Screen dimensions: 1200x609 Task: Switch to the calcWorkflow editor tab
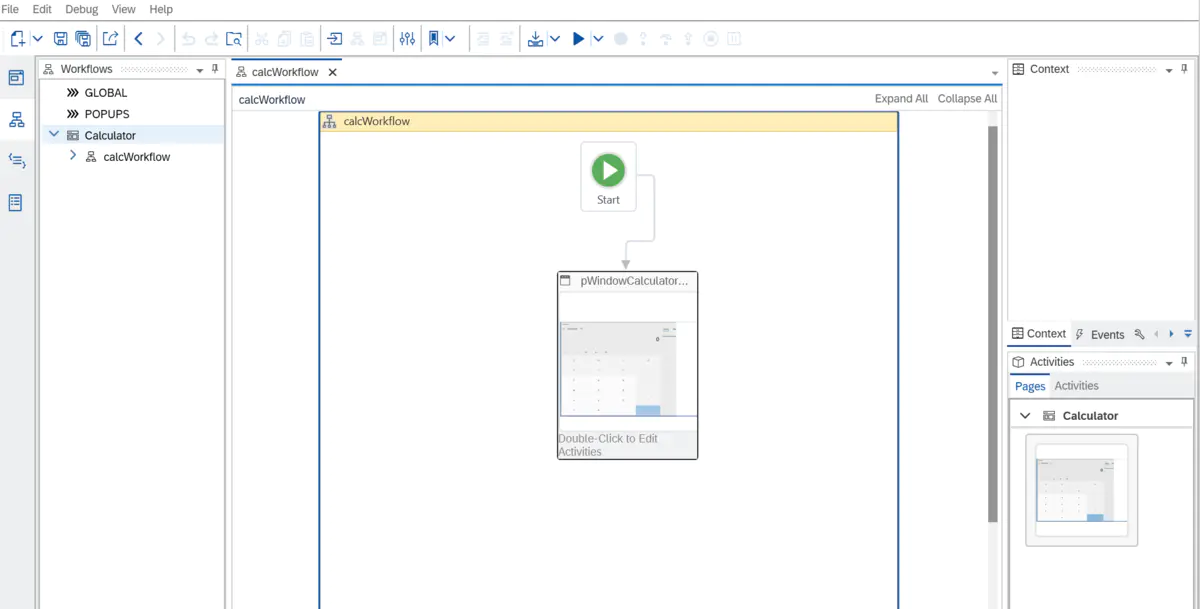click(285, 72)
